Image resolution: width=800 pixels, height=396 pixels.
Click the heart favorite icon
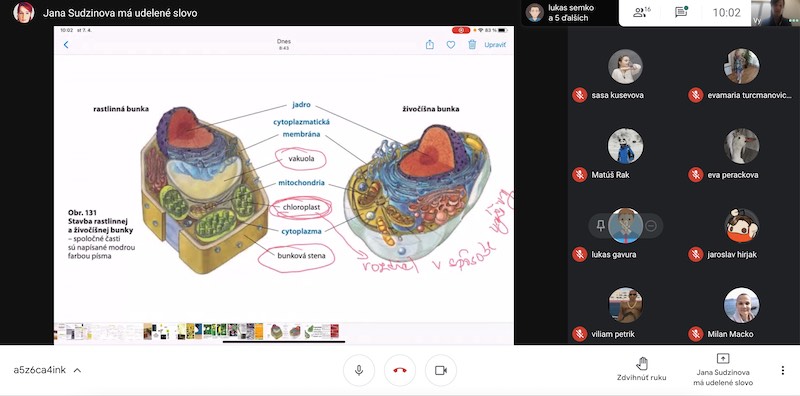(x=451, y=45)
